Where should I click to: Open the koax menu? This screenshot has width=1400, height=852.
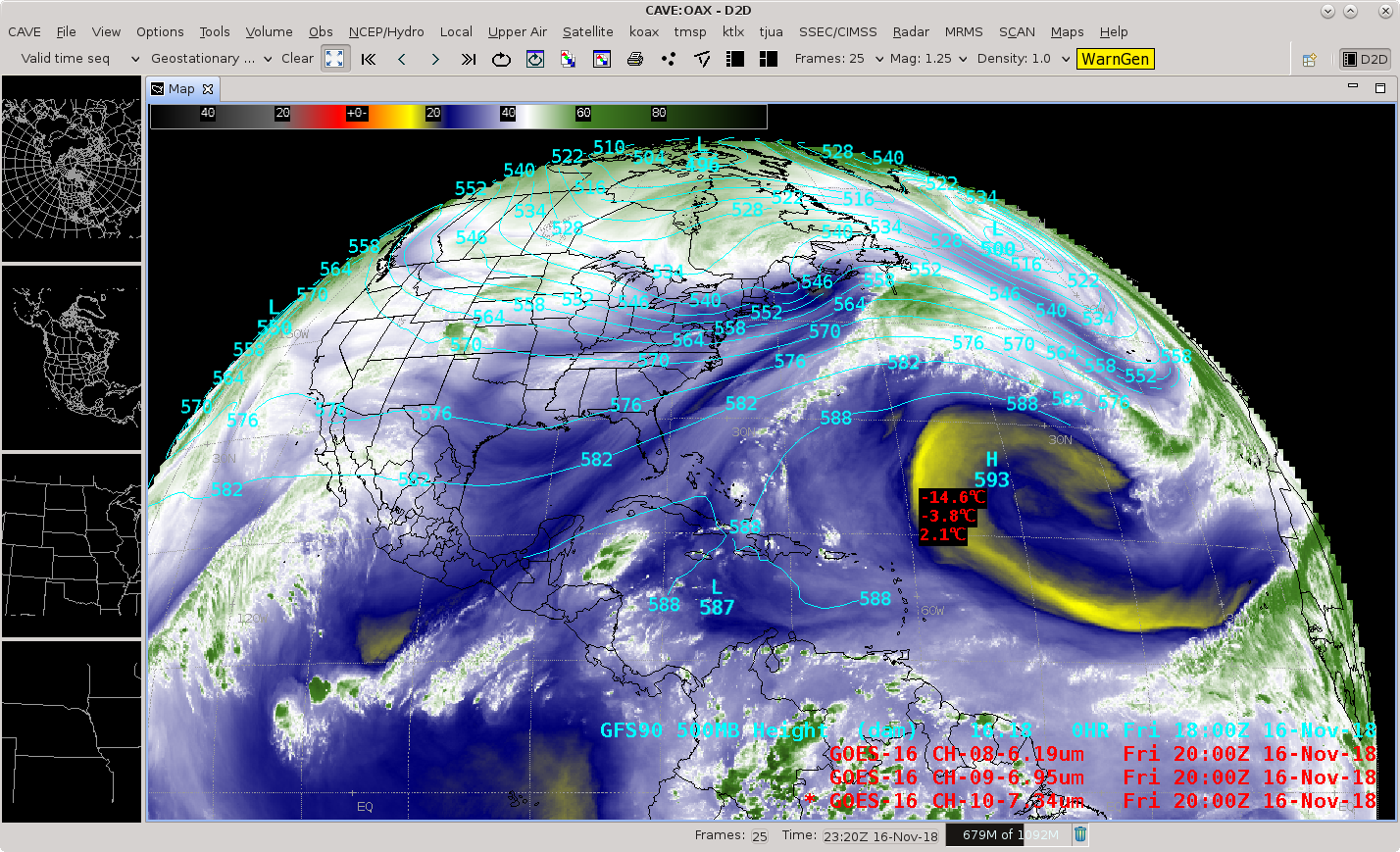click(x=644, y=31)
